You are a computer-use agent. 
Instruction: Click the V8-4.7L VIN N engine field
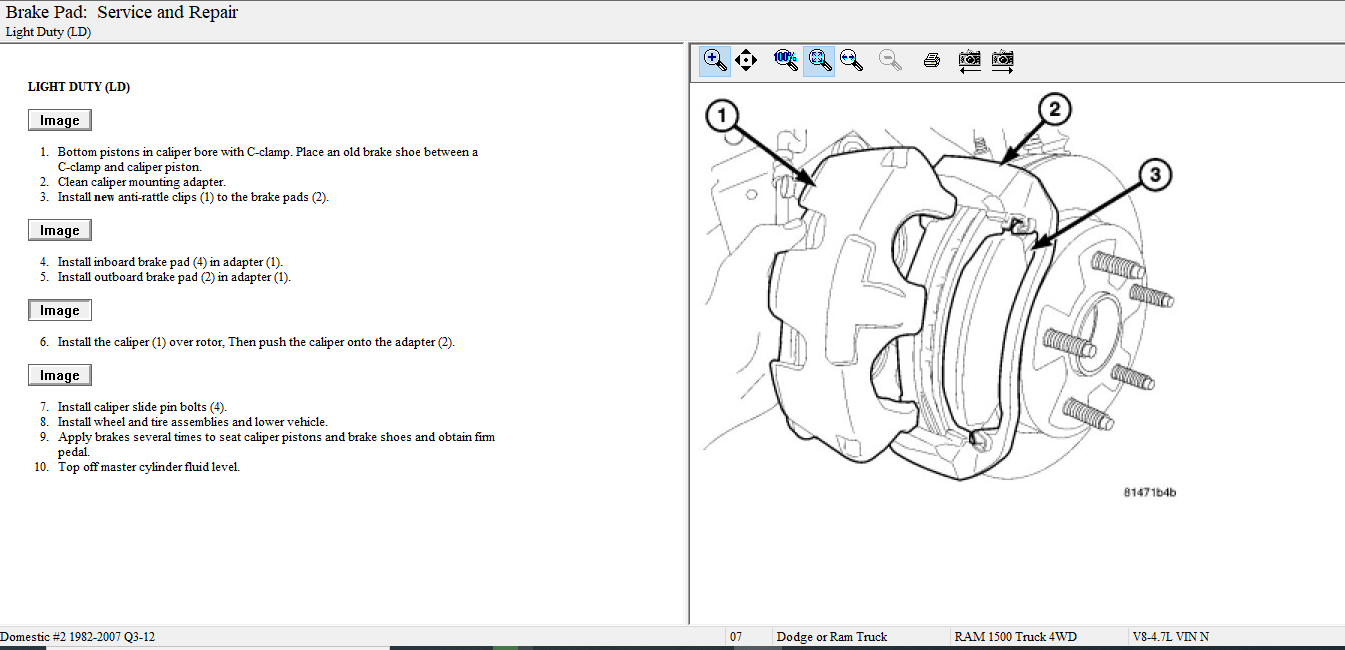[1170, 637]
